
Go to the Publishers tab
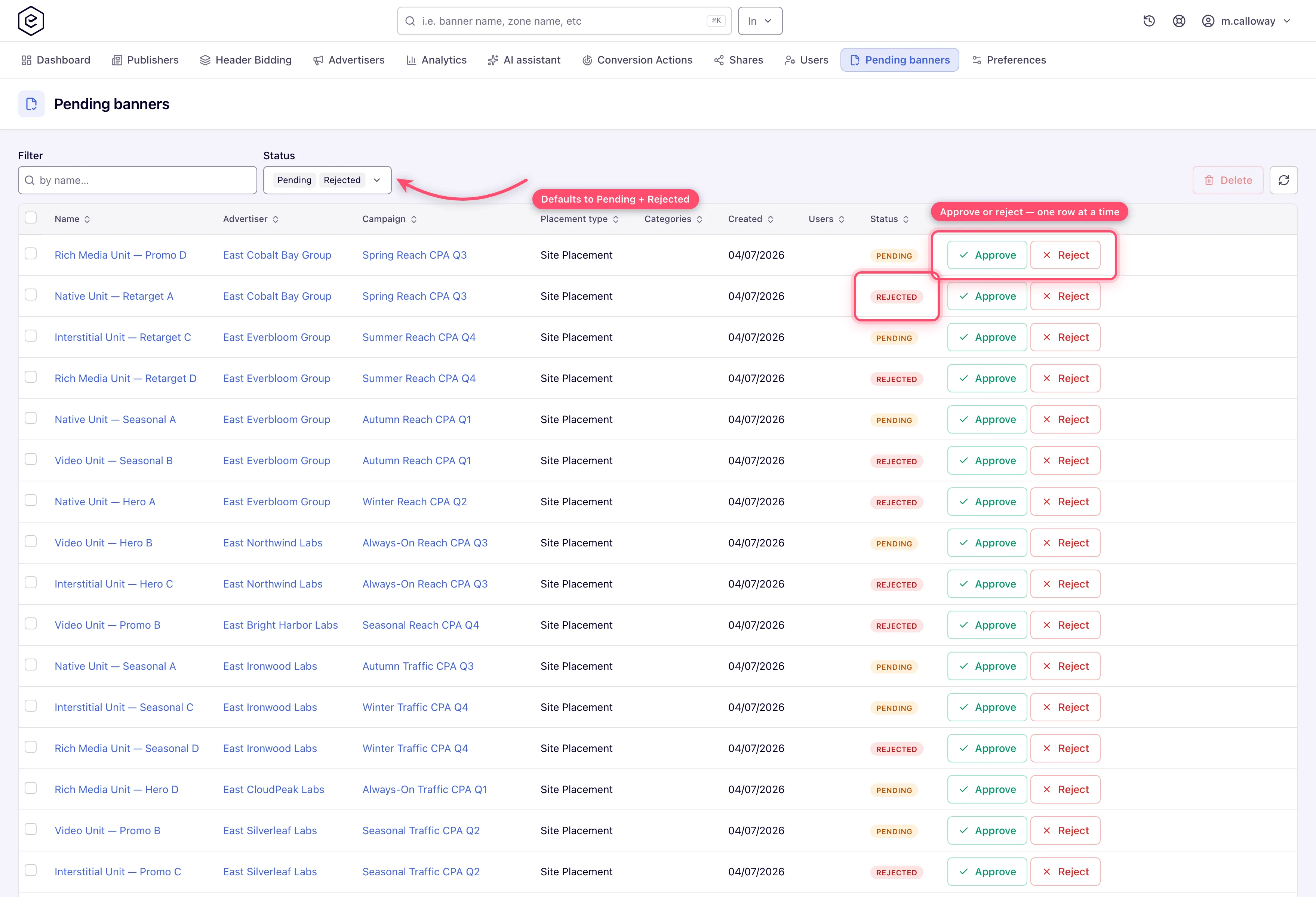(x=145, y=60)
